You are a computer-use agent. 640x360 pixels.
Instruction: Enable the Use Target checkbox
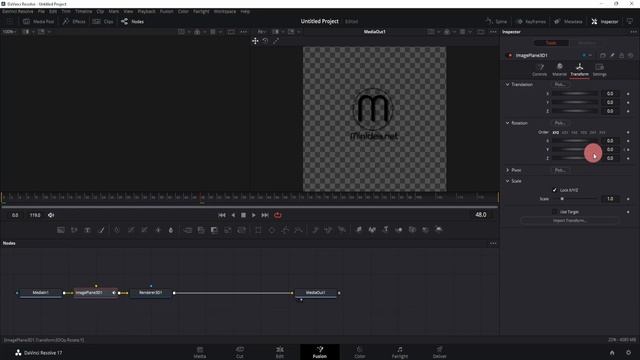(554, 212)
